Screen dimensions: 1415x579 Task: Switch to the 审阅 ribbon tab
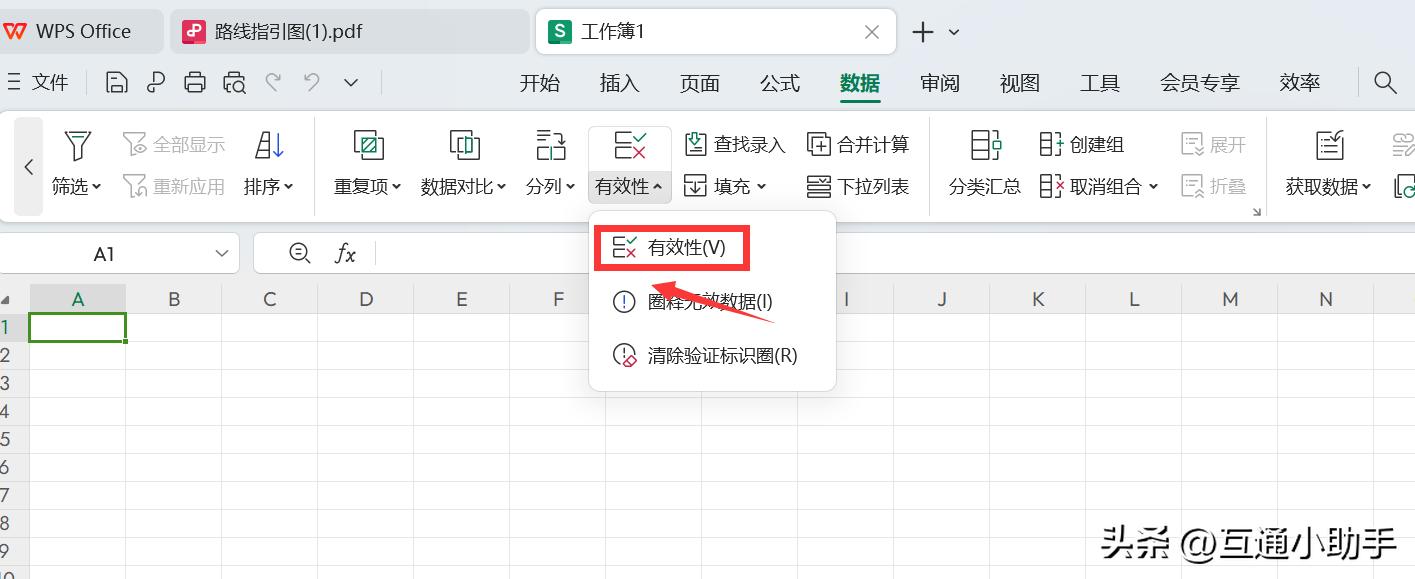pos(940,83)
